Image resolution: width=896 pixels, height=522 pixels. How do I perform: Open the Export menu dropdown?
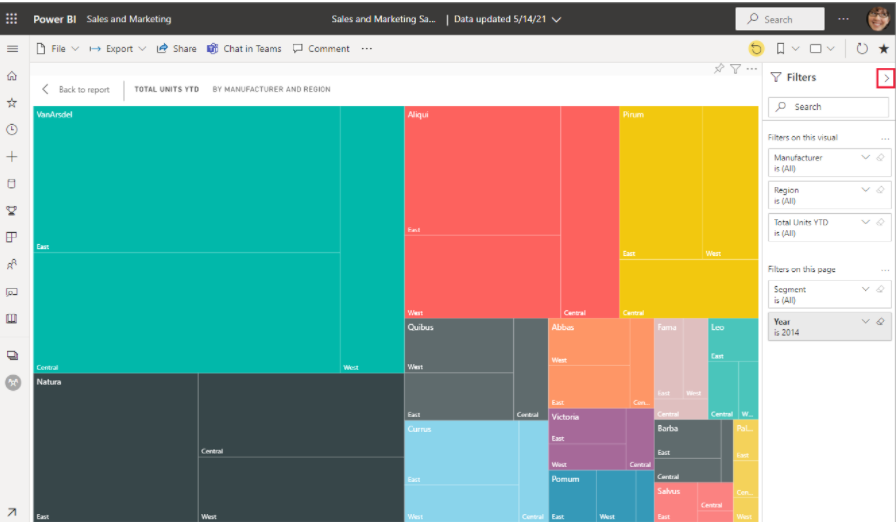point(118,49)
